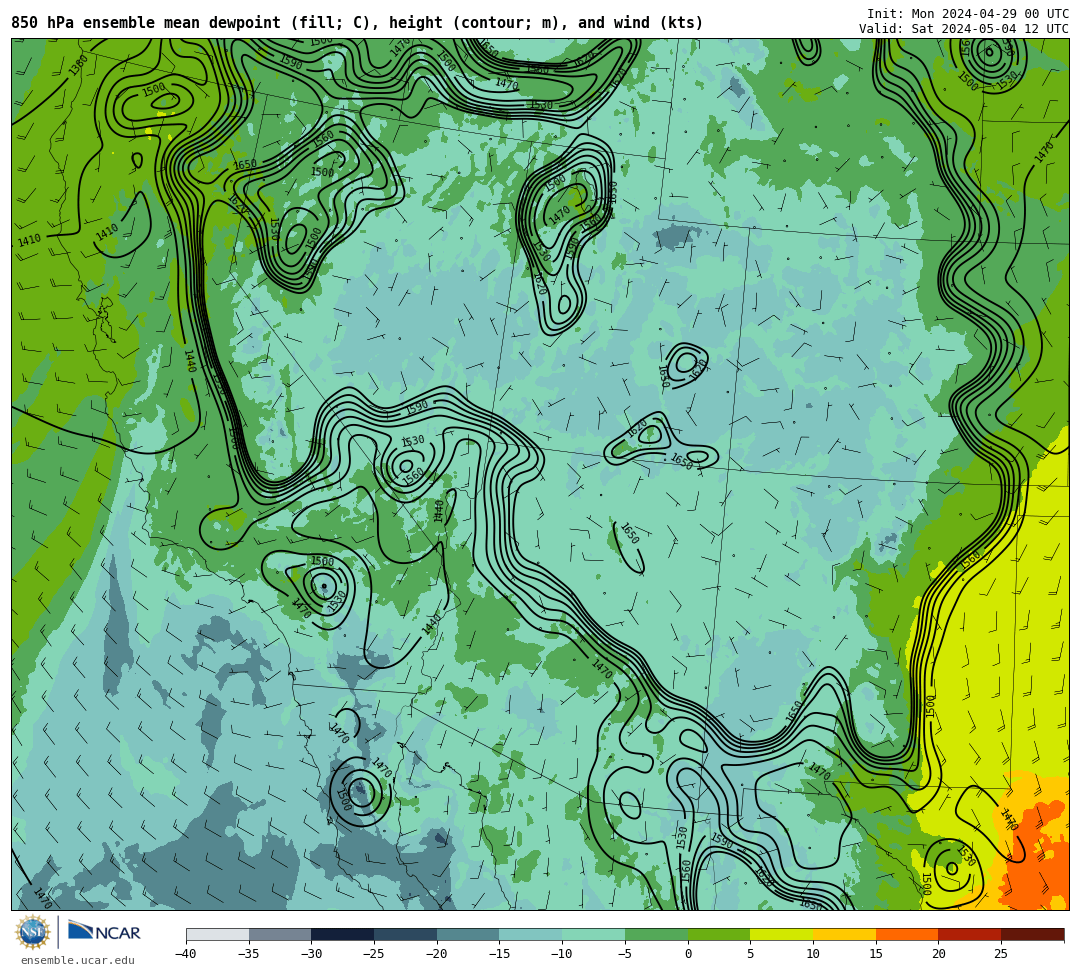
Task: Pick the dark red 20 to 25 colorbar segment
Action: [970, 934]
